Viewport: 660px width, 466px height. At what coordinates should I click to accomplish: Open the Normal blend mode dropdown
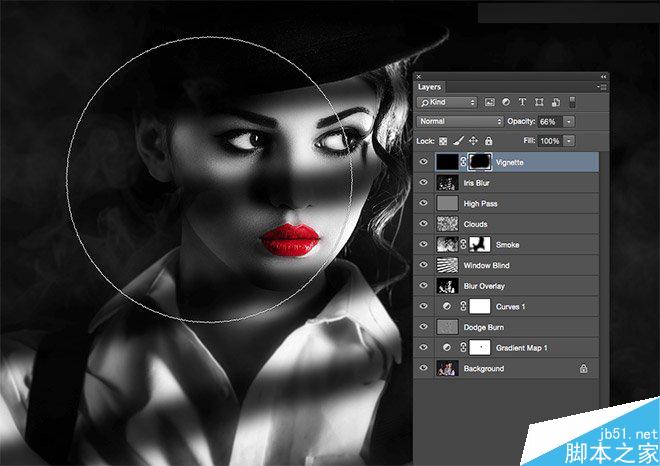pyautogui.click(x=460, y=121)
